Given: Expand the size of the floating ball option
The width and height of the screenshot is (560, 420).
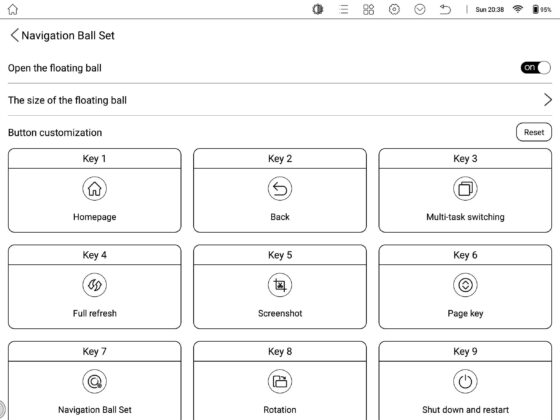Looking at the screenshot, I should 280,100.
